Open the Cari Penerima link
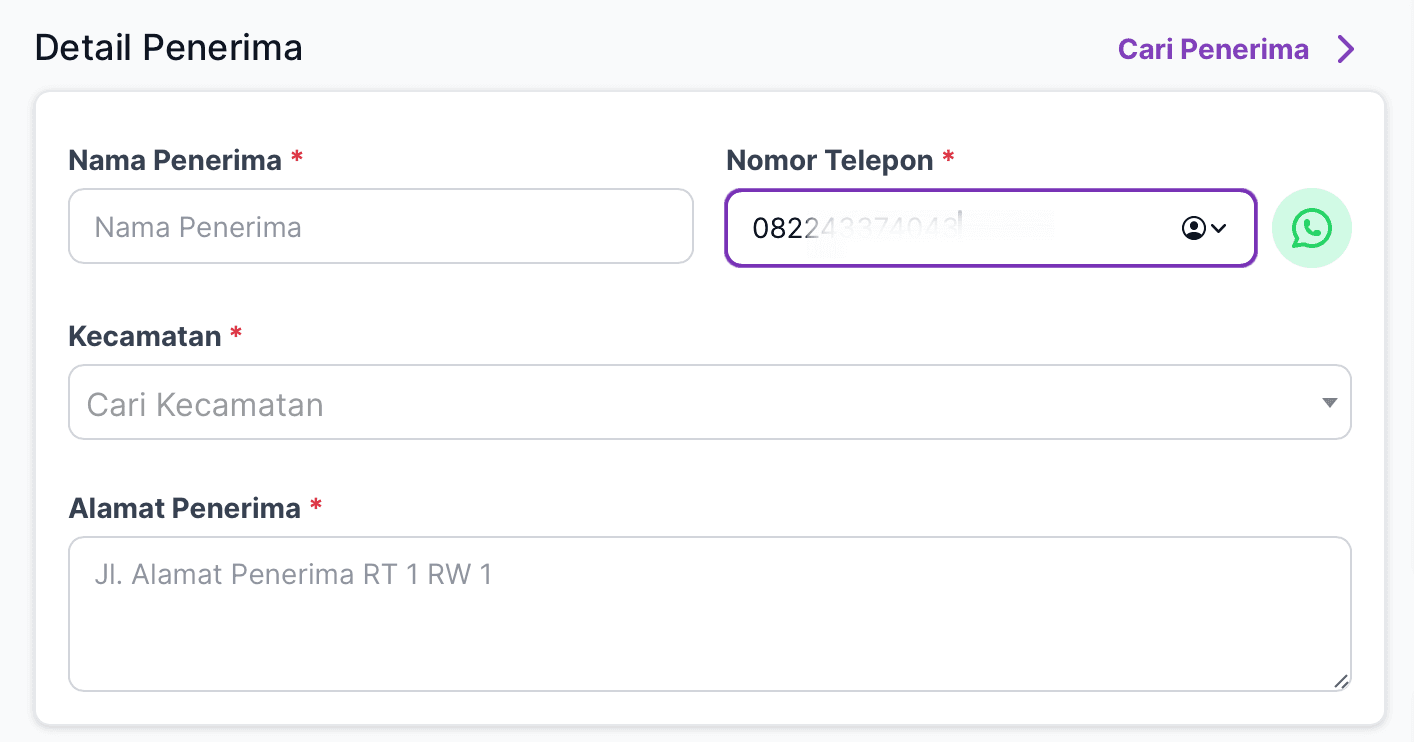The height and width of the screenshot is (742, 1414). pos(1212,49)
